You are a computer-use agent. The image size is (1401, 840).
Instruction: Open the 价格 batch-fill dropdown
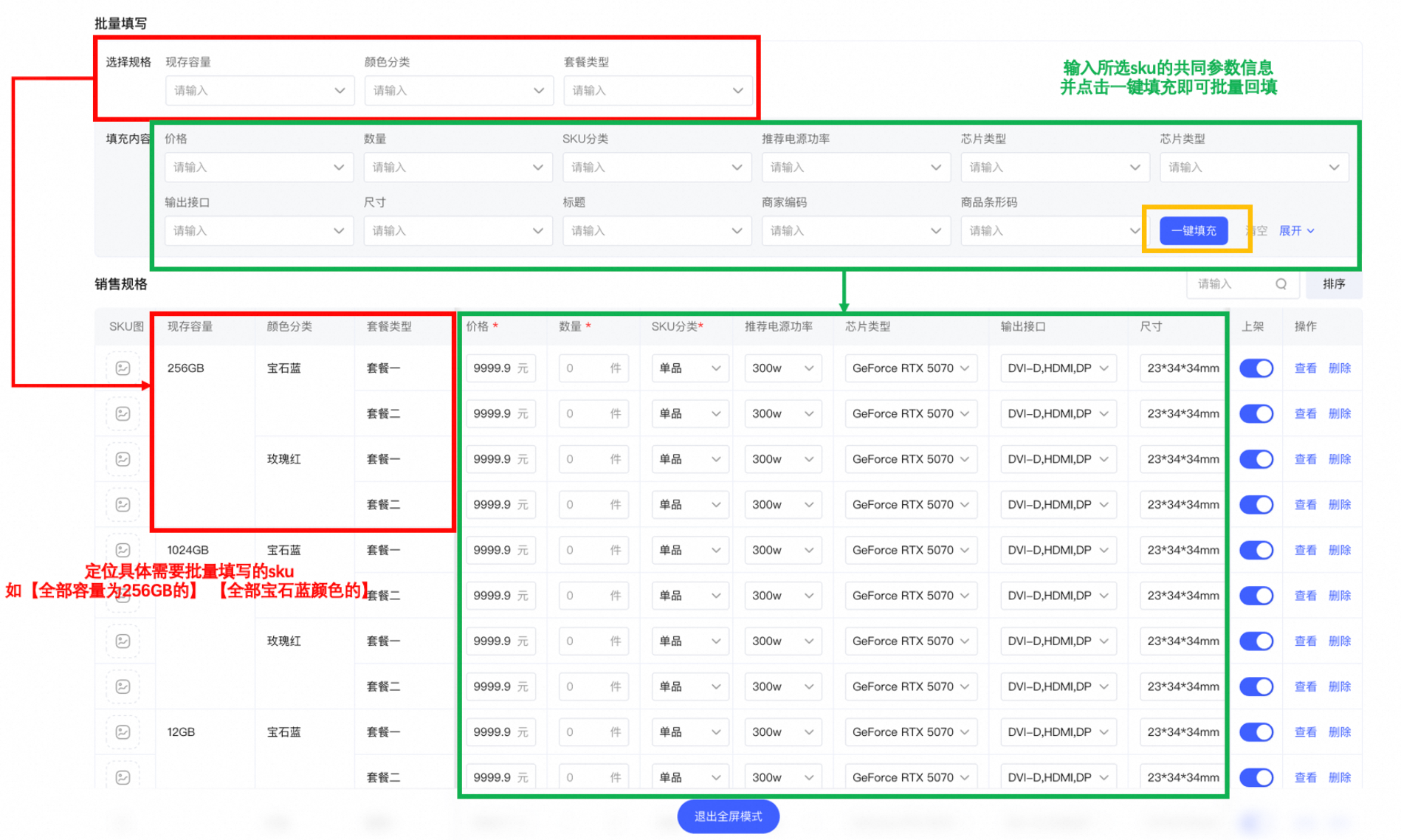pos(259,168)
